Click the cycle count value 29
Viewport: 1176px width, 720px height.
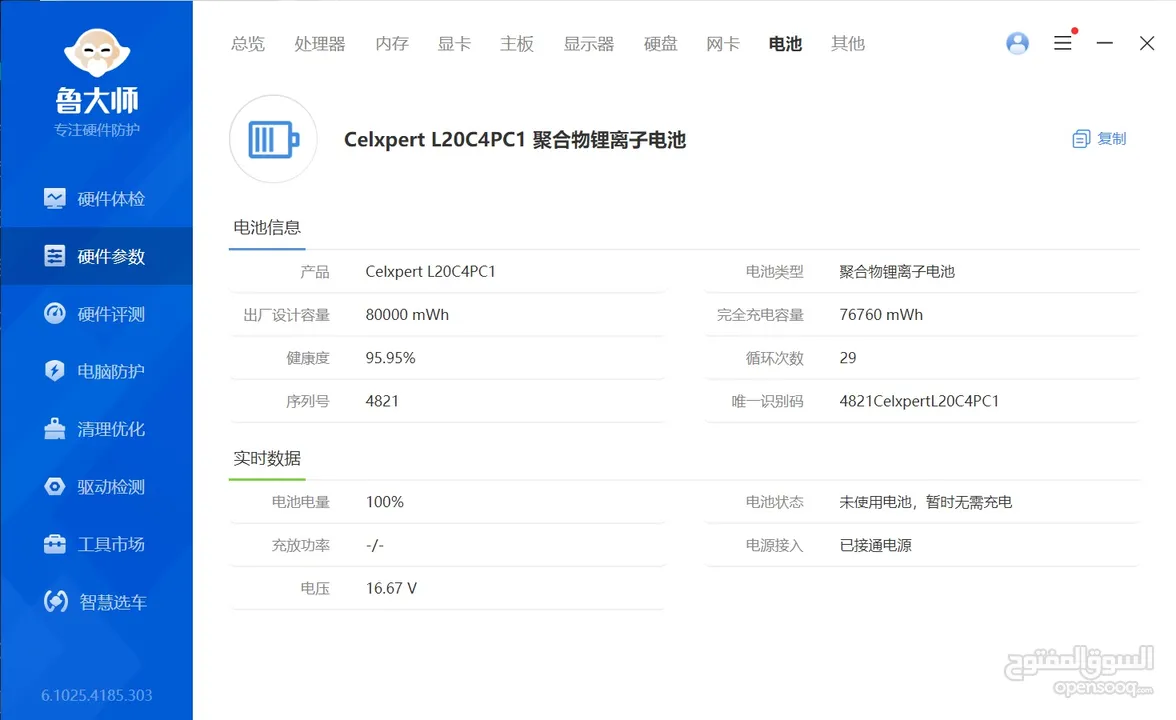848,358
